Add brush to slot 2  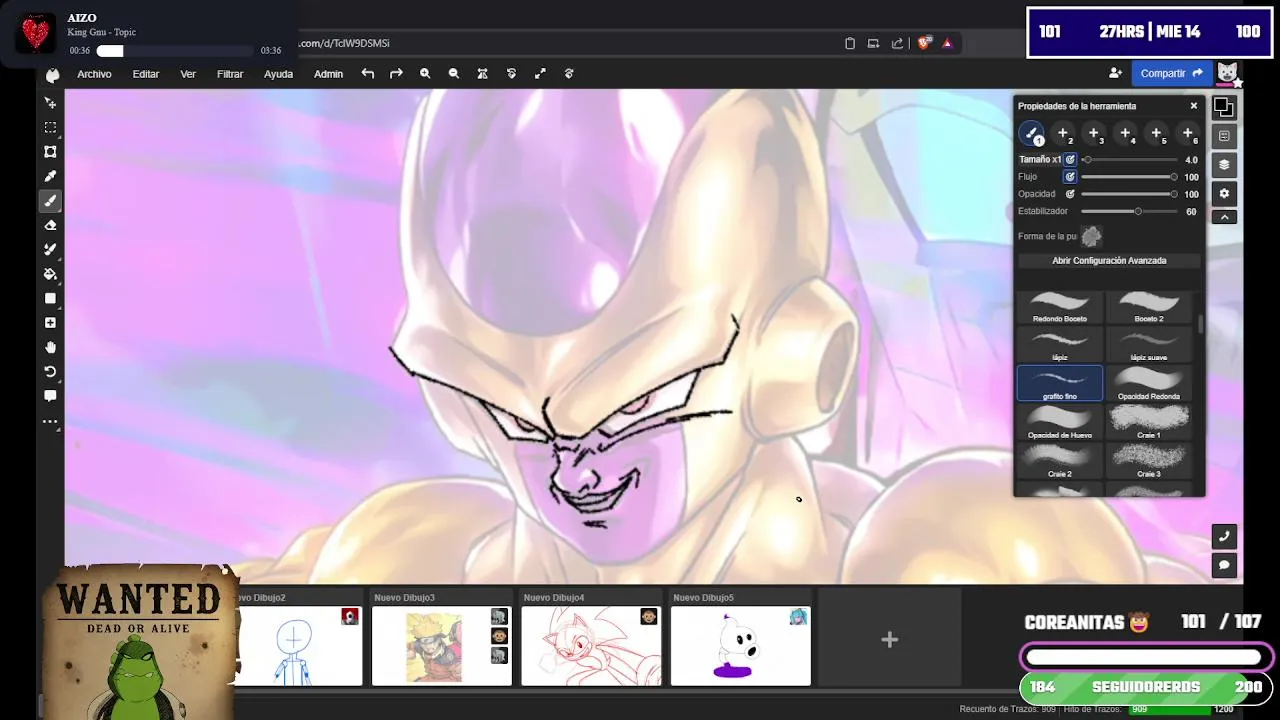click(1063, 133)
